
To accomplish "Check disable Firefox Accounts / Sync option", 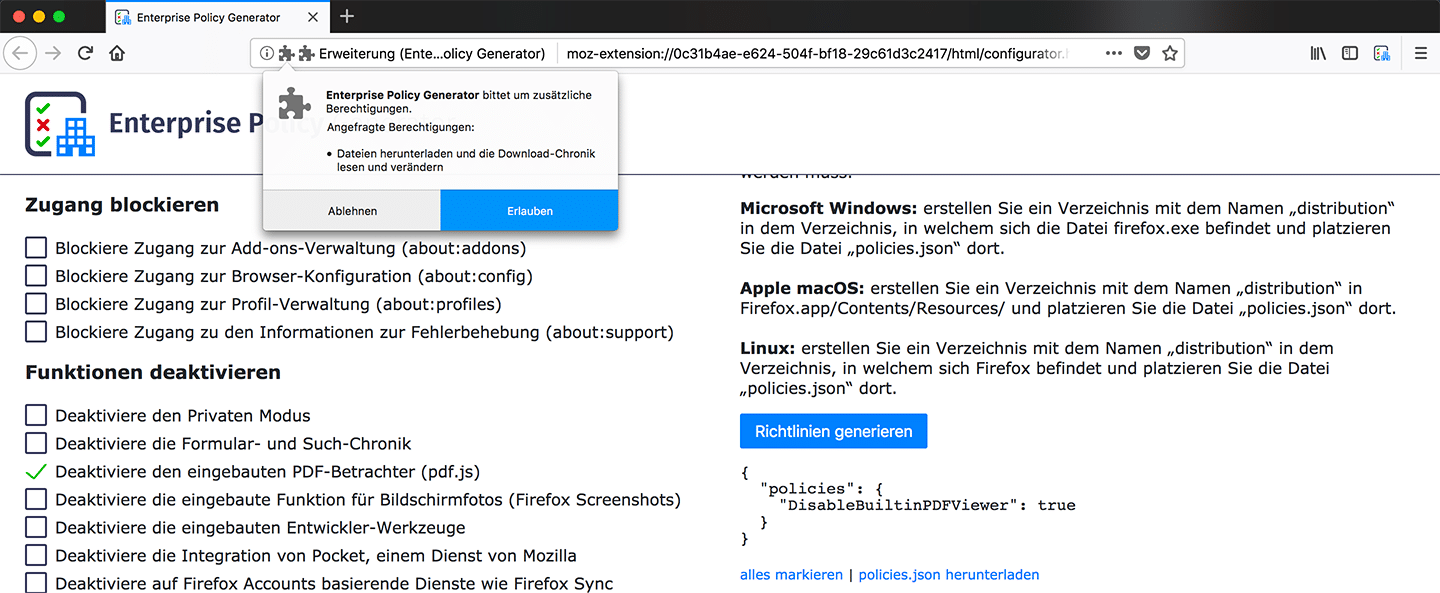I will click(36, 583).
